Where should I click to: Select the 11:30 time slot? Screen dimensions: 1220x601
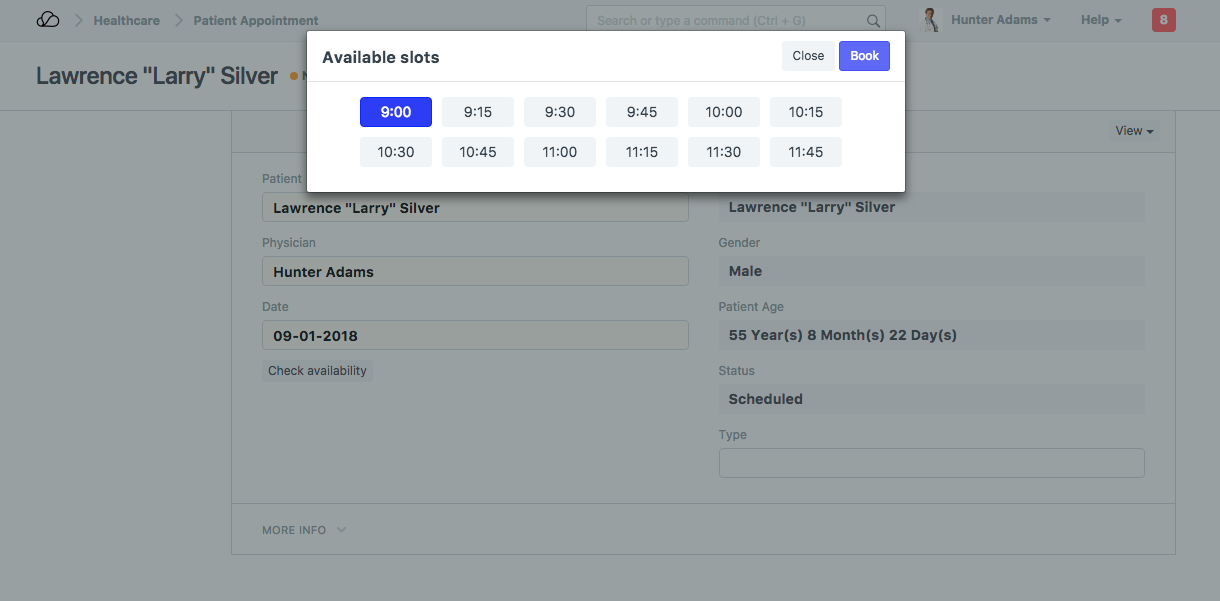click(724, 152)
